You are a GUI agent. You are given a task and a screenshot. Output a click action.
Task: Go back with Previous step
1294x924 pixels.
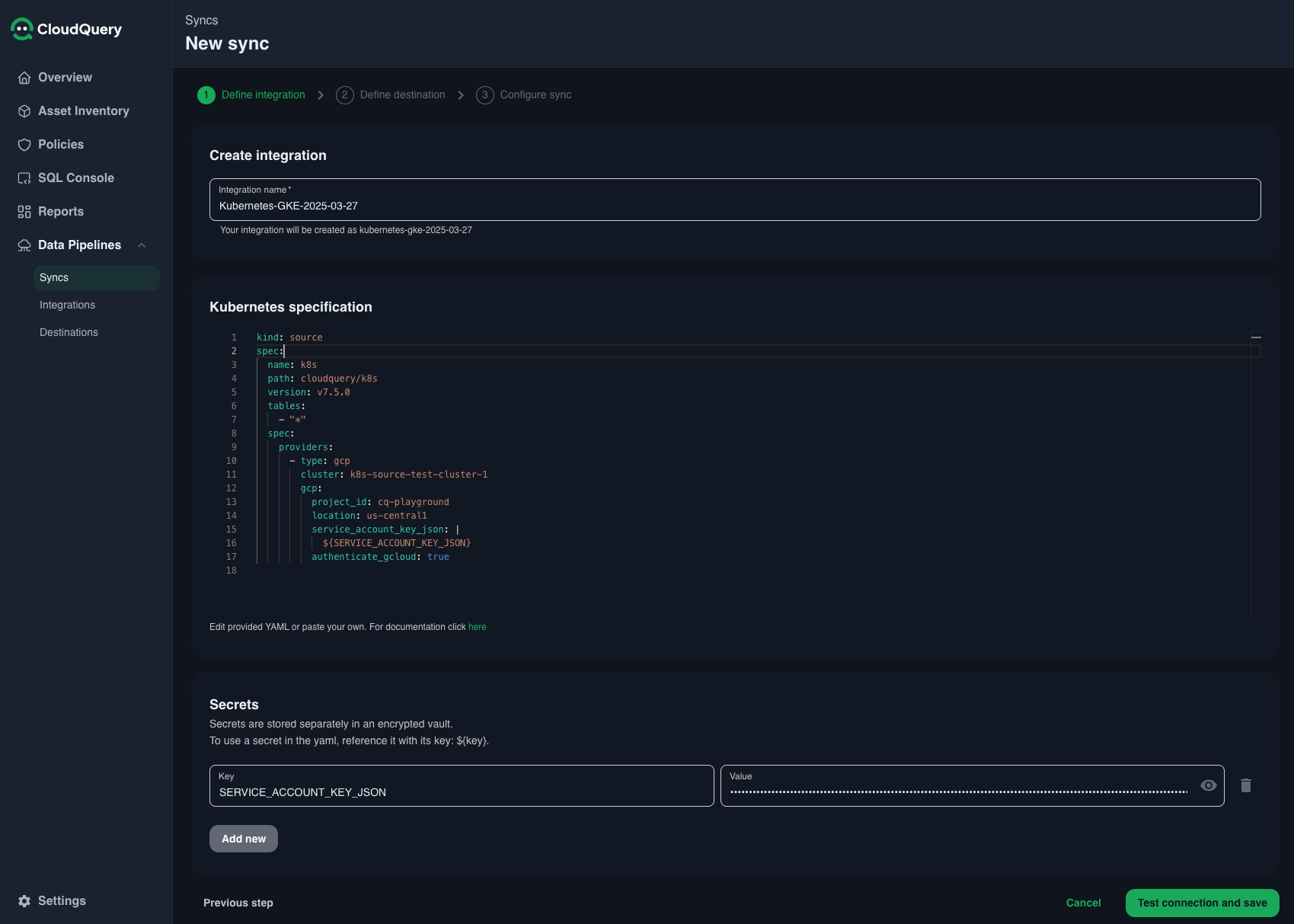(238, 903)
